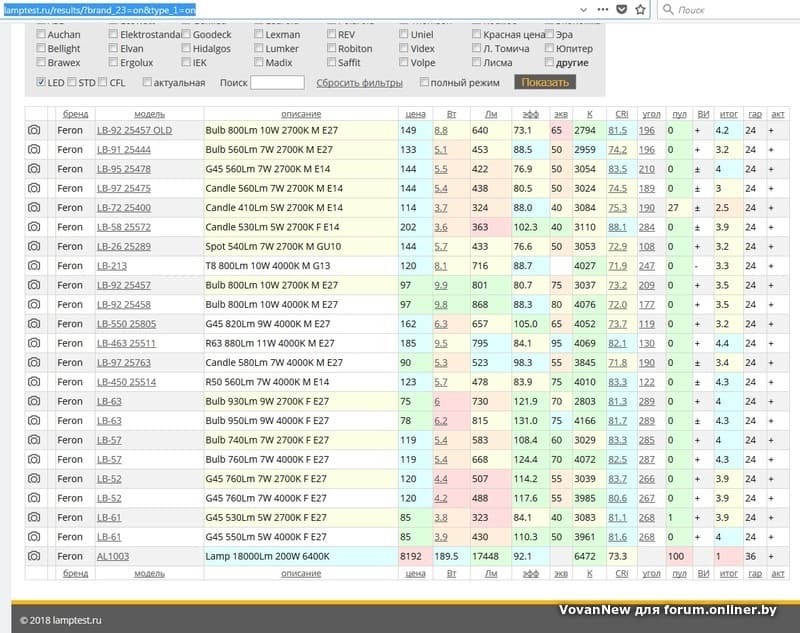Click the camera icon for LB-92 25457 OLD
This screenshot has width=800, height=633.
coord(34,131)
